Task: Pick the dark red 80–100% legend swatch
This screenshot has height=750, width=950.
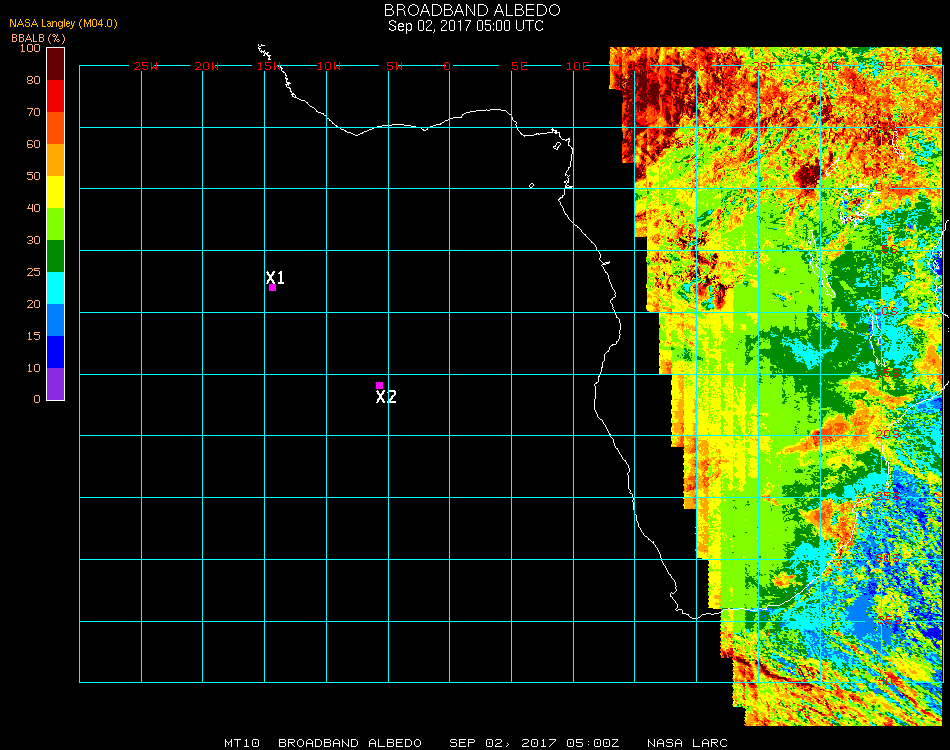Action: coord(56,64)
